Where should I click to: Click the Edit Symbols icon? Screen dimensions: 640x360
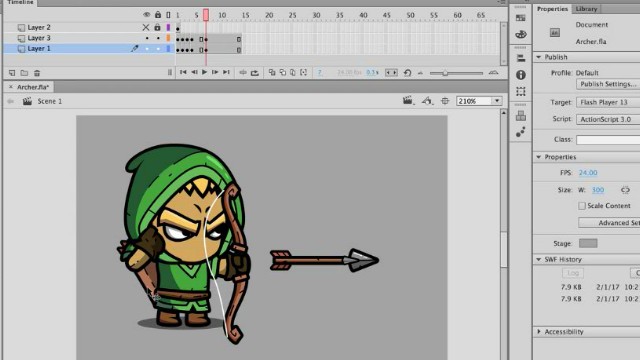click(x=427, y=100)
